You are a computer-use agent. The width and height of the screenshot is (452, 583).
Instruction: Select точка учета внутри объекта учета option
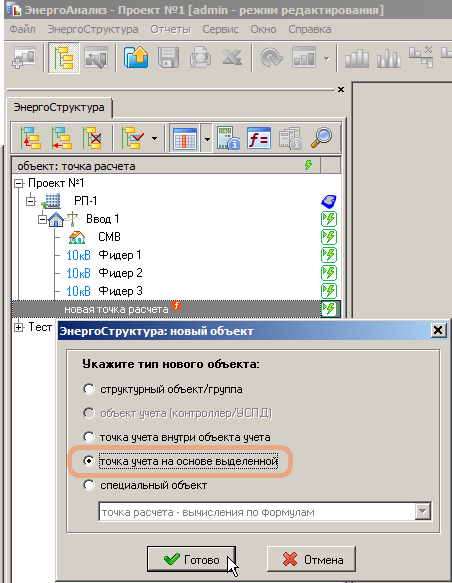pos(89,437)
